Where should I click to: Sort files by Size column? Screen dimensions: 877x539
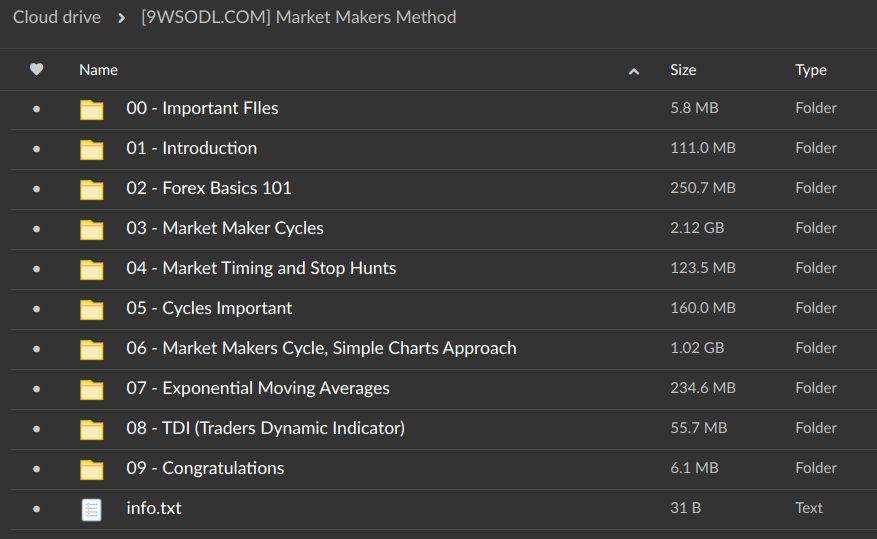click(x=683, y=70)
